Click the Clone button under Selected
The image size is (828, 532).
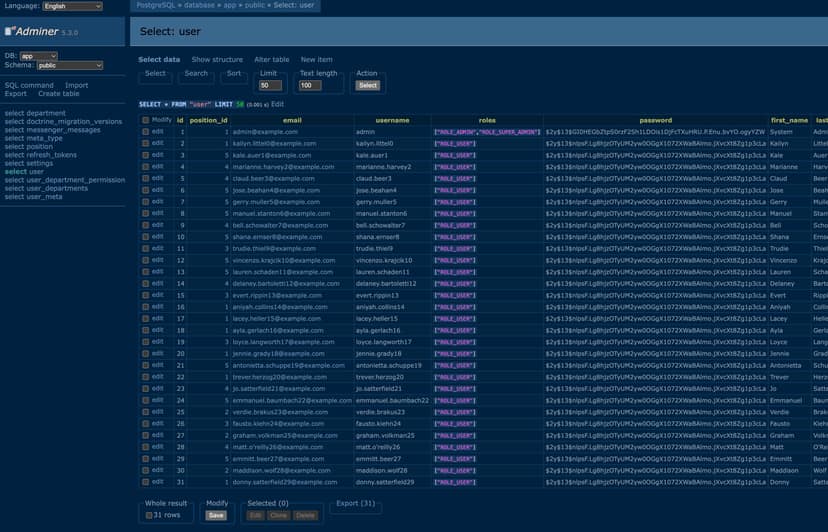(x=278, y=516)
